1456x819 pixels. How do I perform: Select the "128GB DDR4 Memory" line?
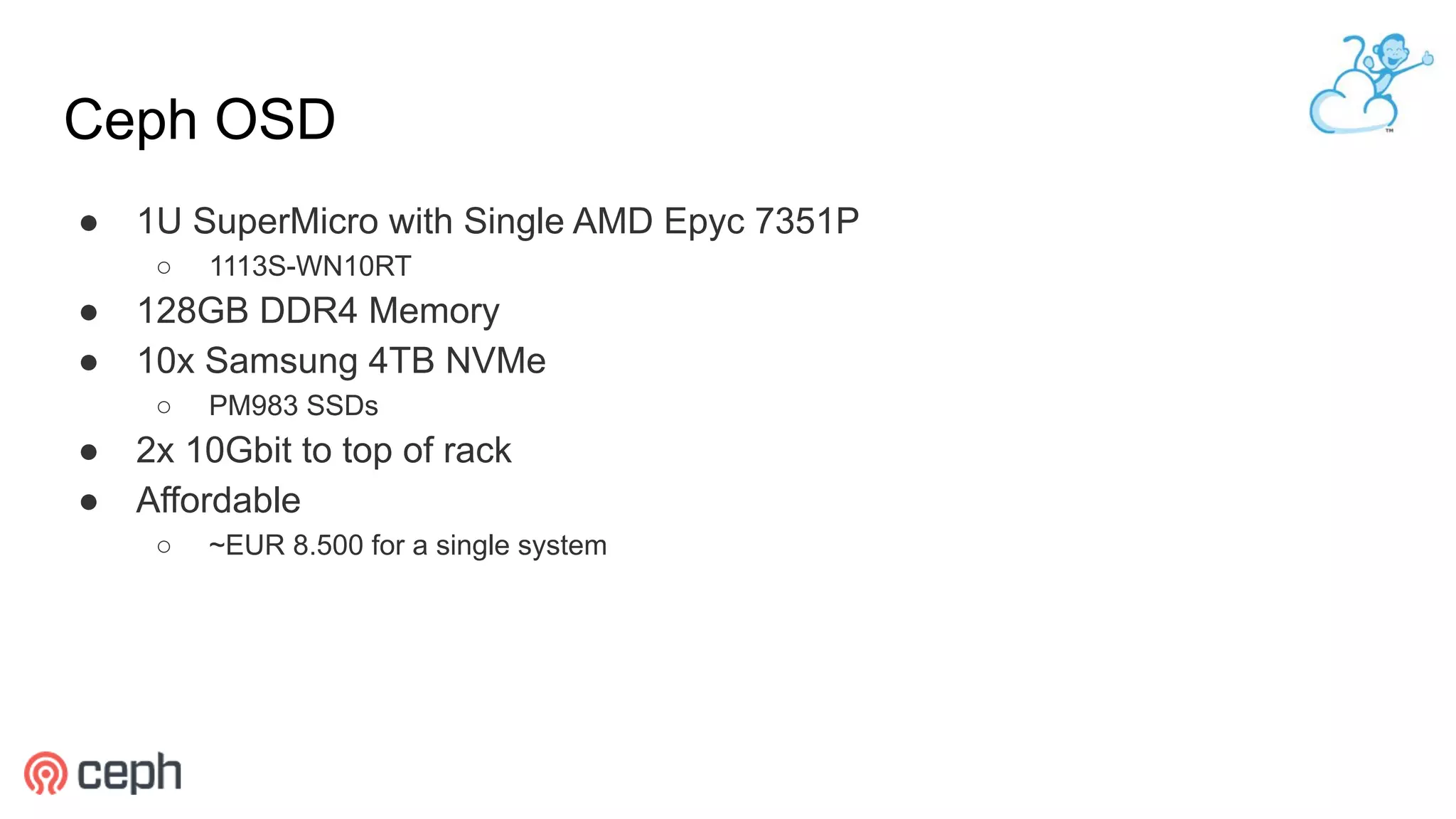pos(318,311)
